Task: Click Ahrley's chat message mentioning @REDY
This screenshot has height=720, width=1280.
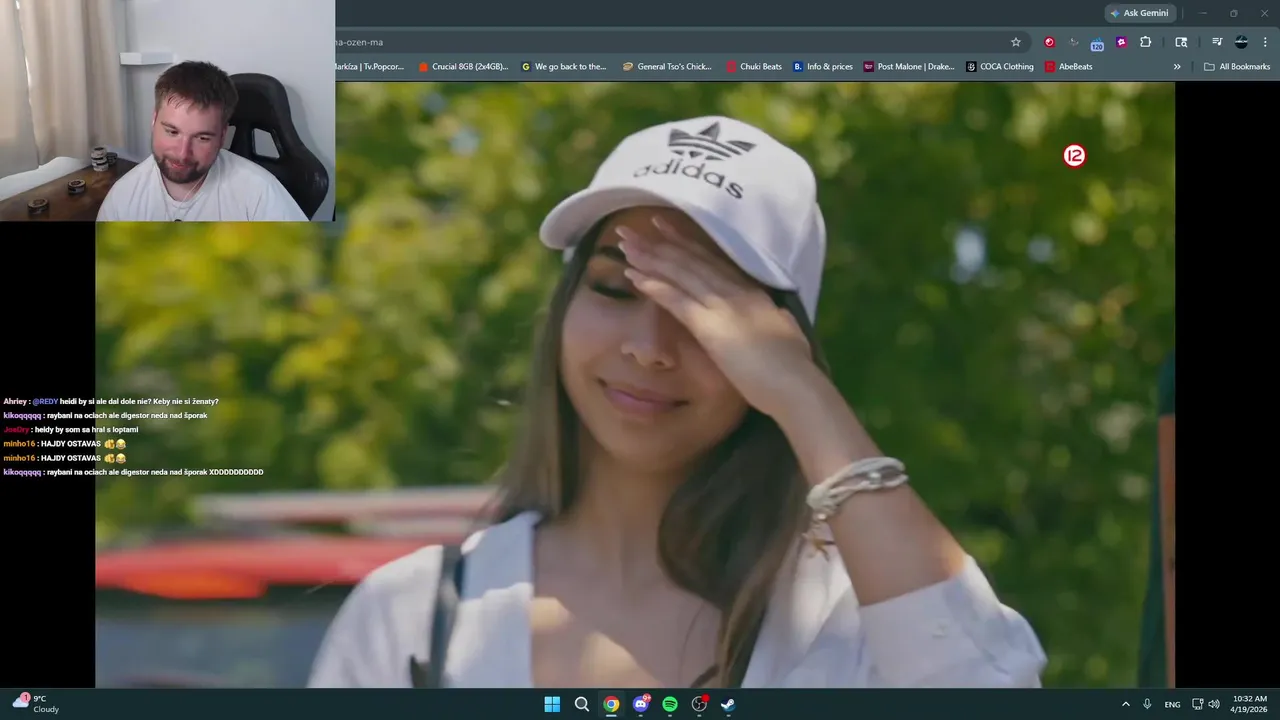Action: click(111, 401)
